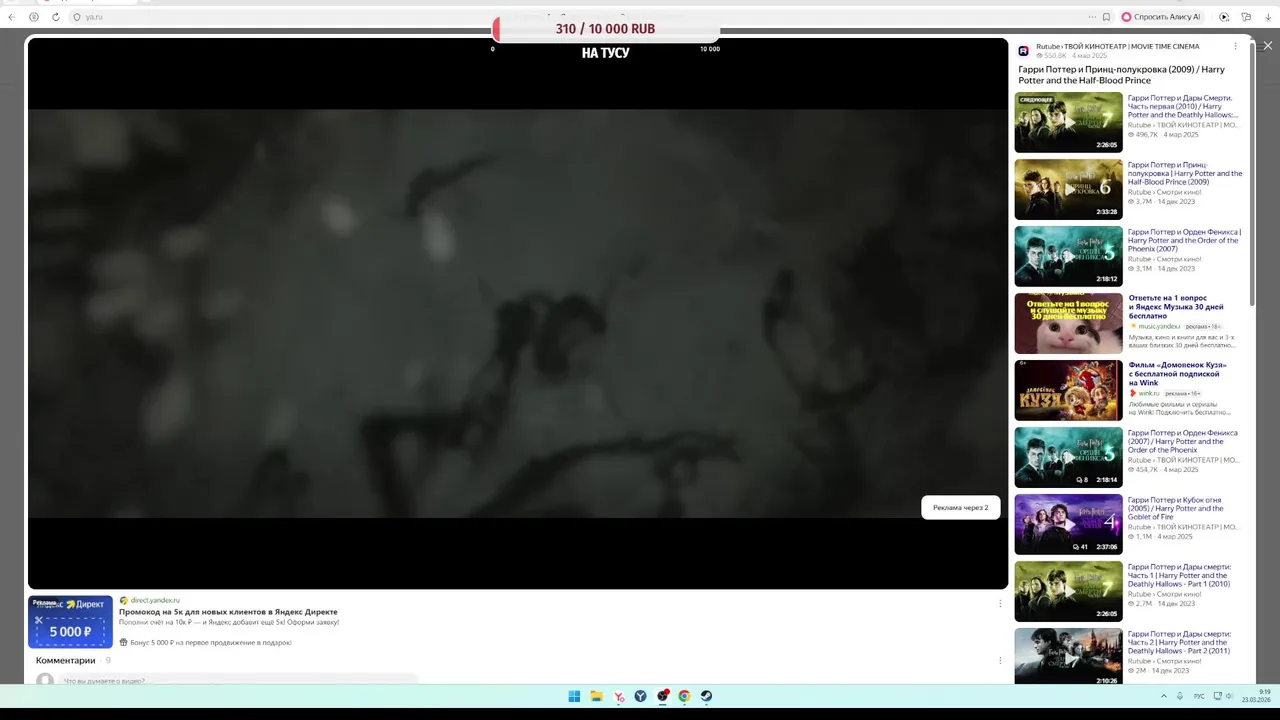1280x720 pixels.
Task: Open Гарри Поттер и Кубок огня title link
Action: coord(1176,508)
